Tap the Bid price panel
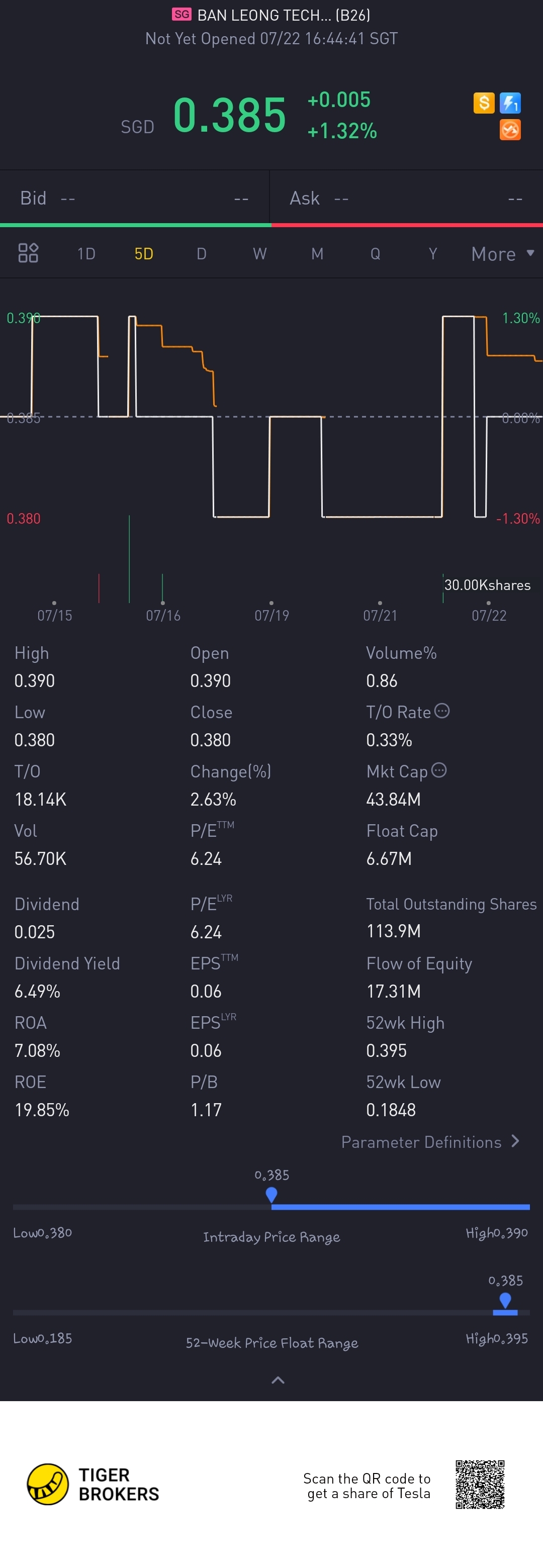The image size is (543, 1568). [135, 198]
